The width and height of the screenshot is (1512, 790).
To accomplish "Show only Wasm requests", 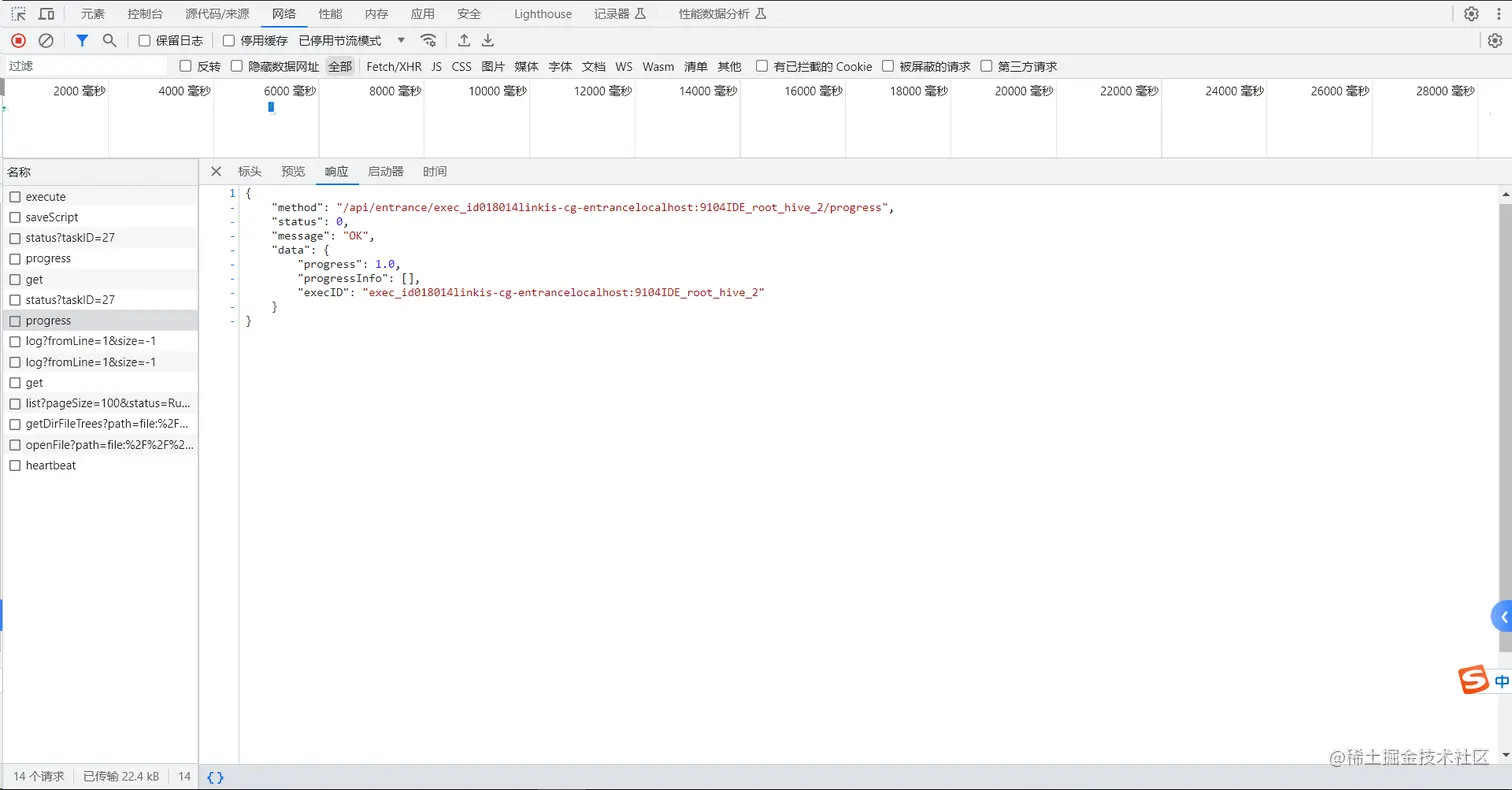I will click(658, 67).
